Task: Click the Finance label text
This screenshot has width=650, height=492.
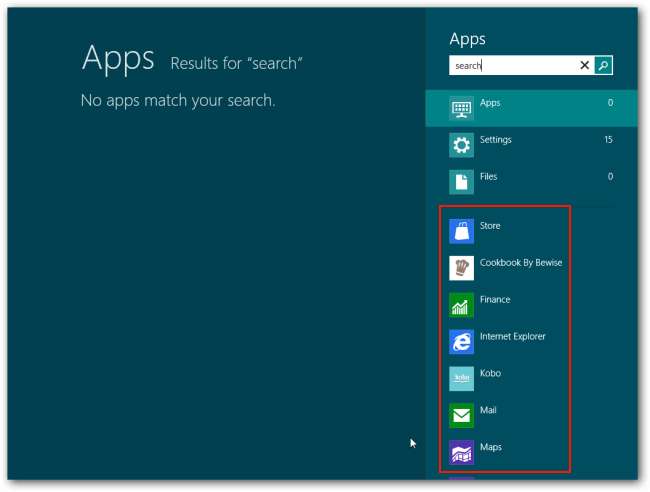Action: [495, 300]
